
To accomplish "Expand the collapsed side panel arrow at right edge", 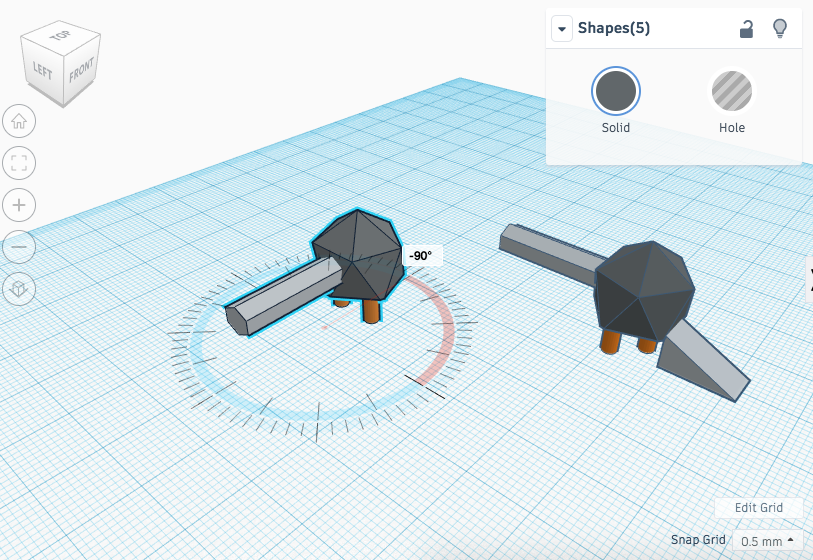I will tap(809, 280).
